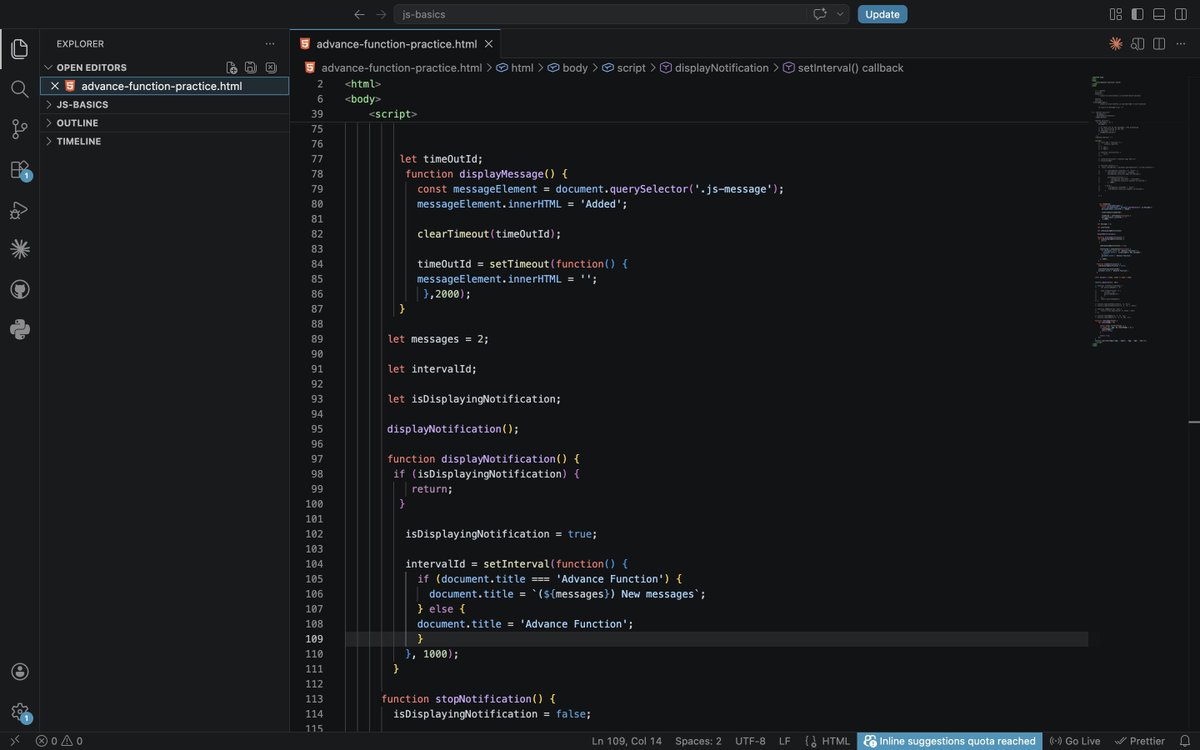Click the HTML language mode selector

click(x=836, y=741)
